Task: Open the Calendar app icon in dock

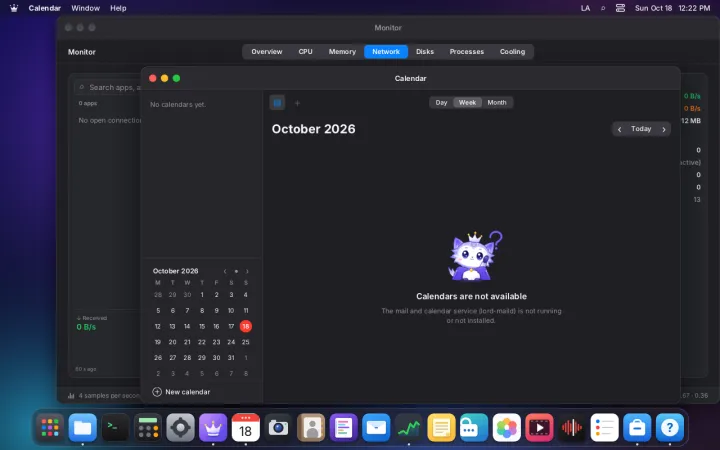Action: [x=246, y=428]
